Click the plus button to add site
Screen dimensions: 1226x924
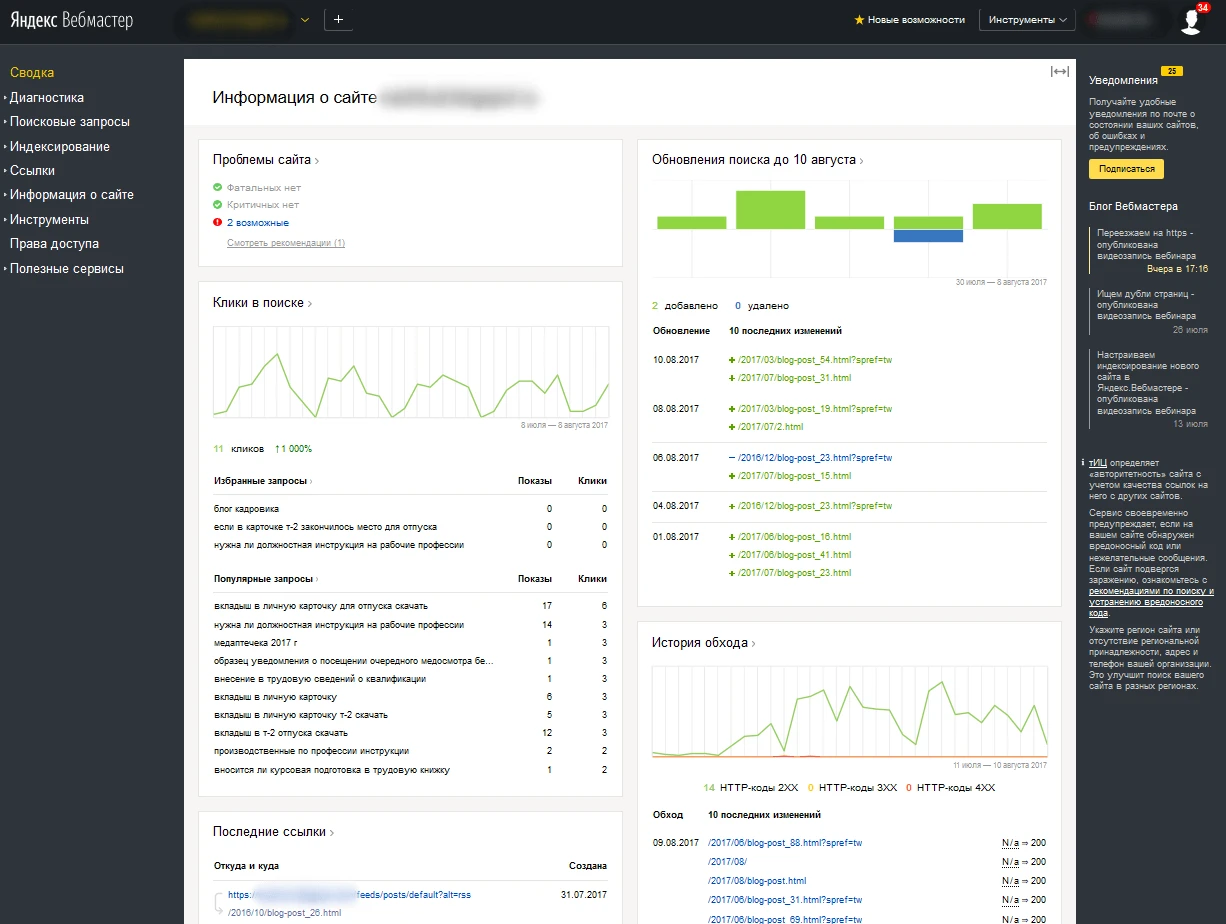pos(339,20)
